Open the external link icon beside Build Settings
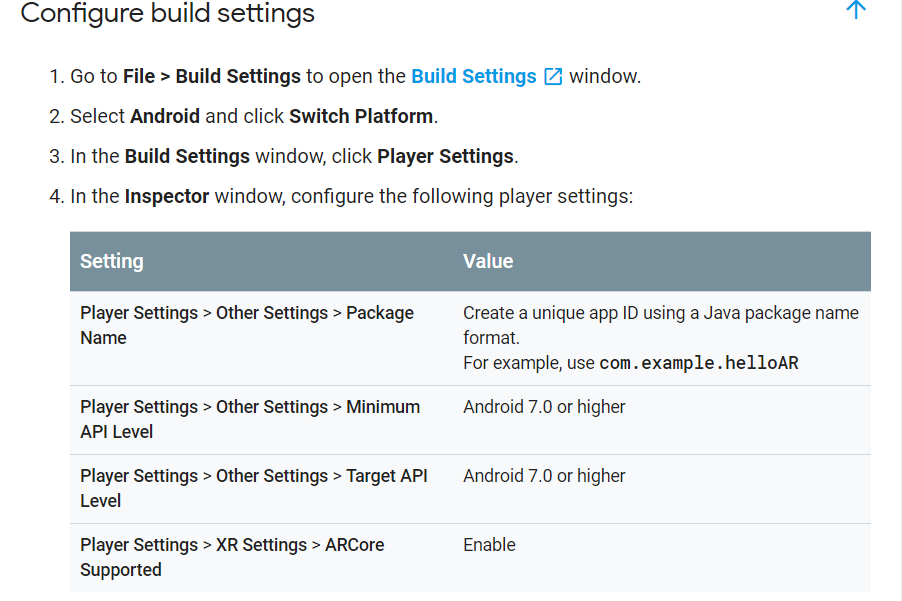 (553, 76)
